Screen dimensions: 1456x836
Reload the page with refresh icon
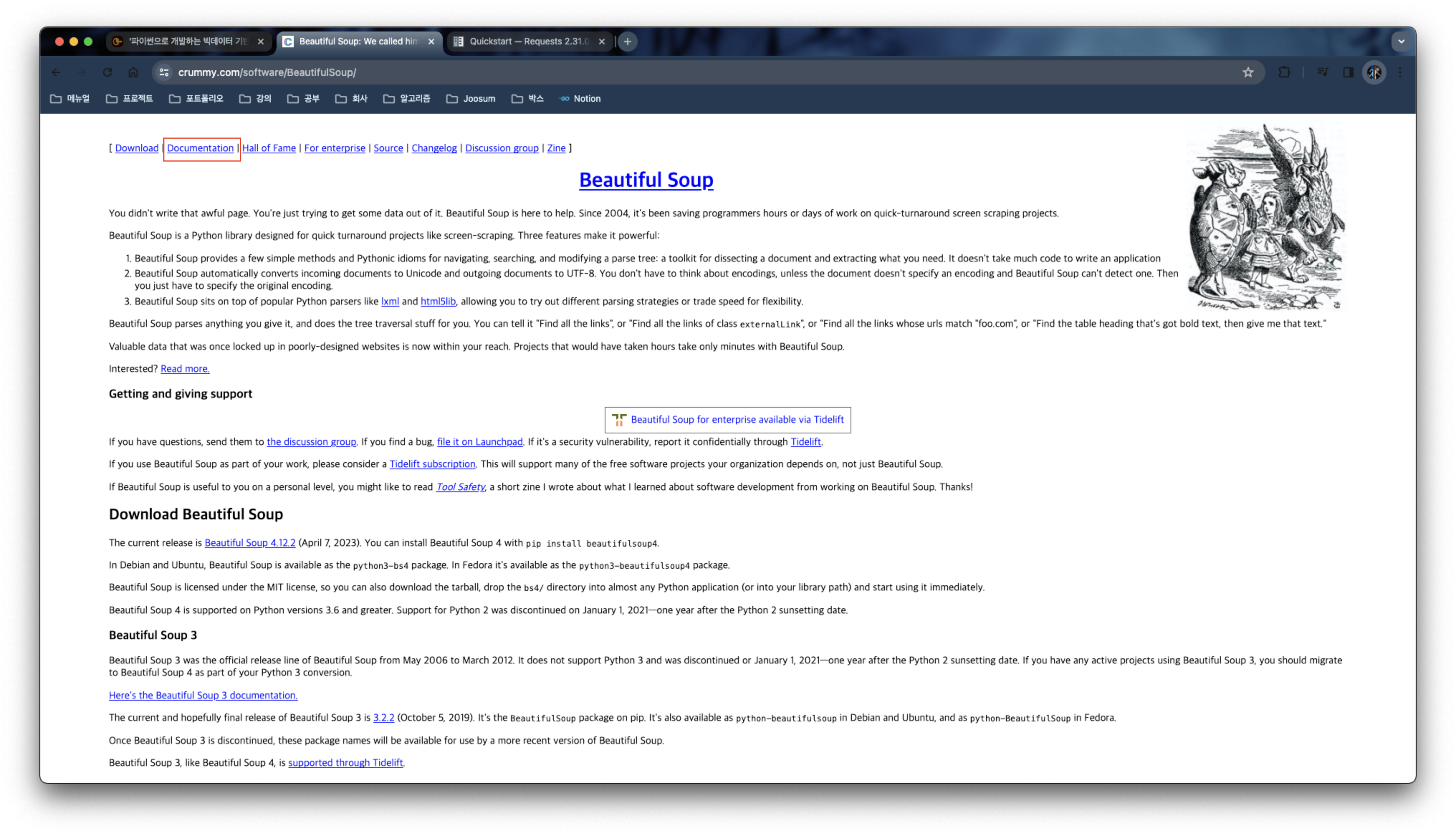click(107, 72)
